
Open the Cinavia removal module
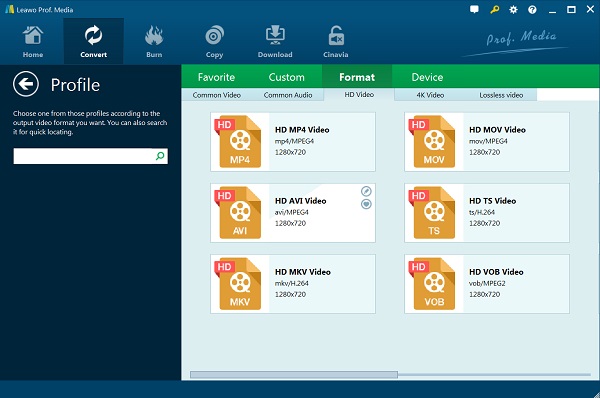click(x=336, y=41)
